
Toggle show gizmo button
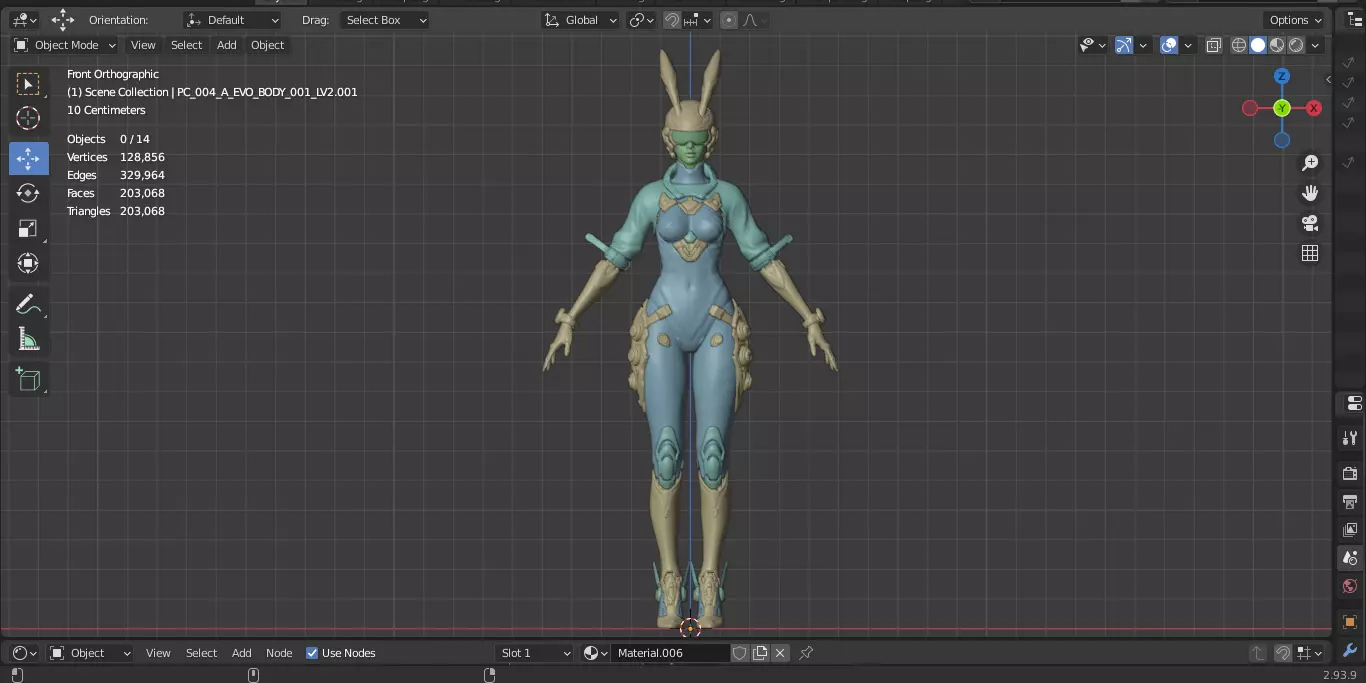(x=1124, y=45)
